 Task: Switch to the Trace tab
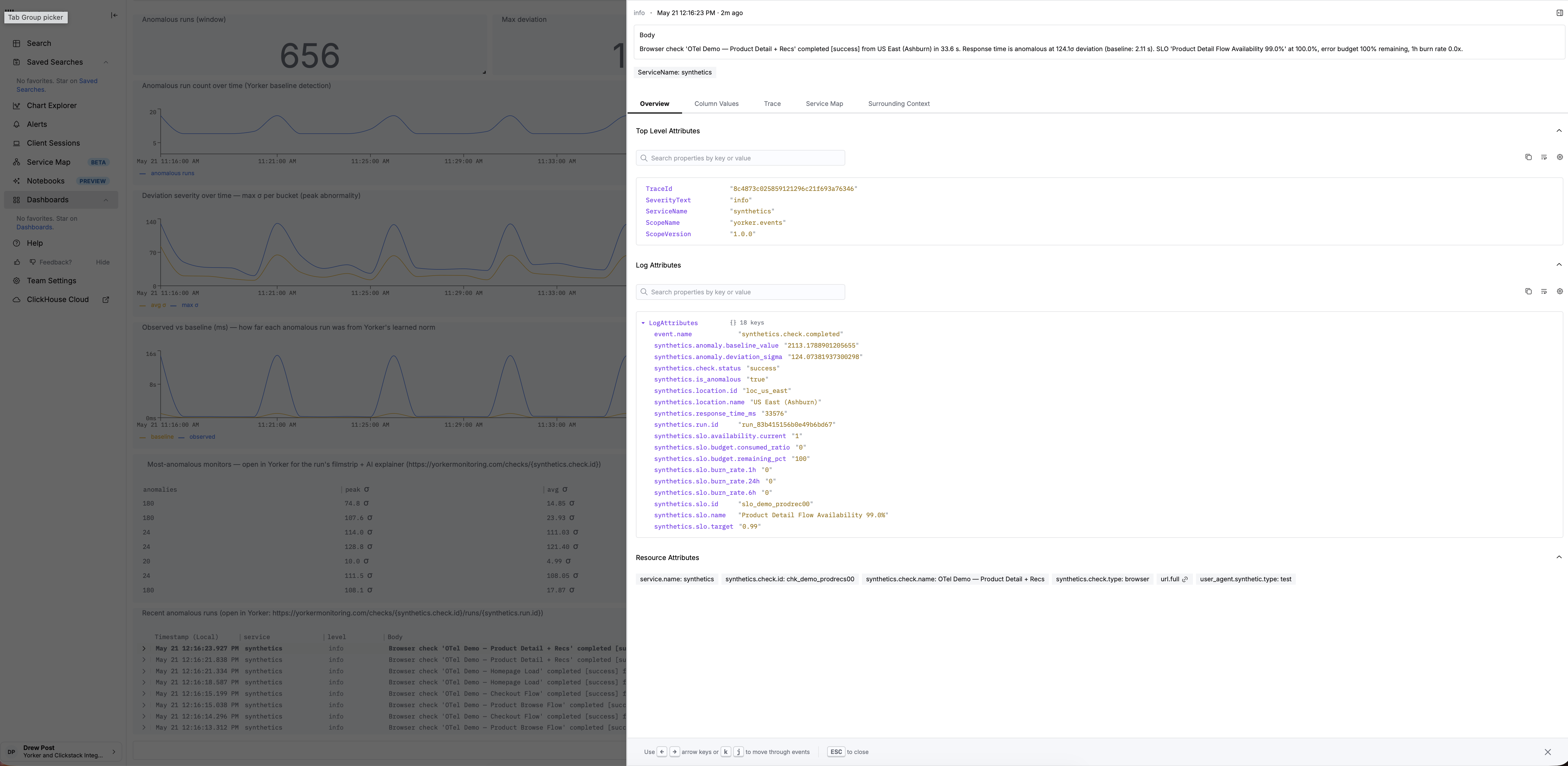772,104
